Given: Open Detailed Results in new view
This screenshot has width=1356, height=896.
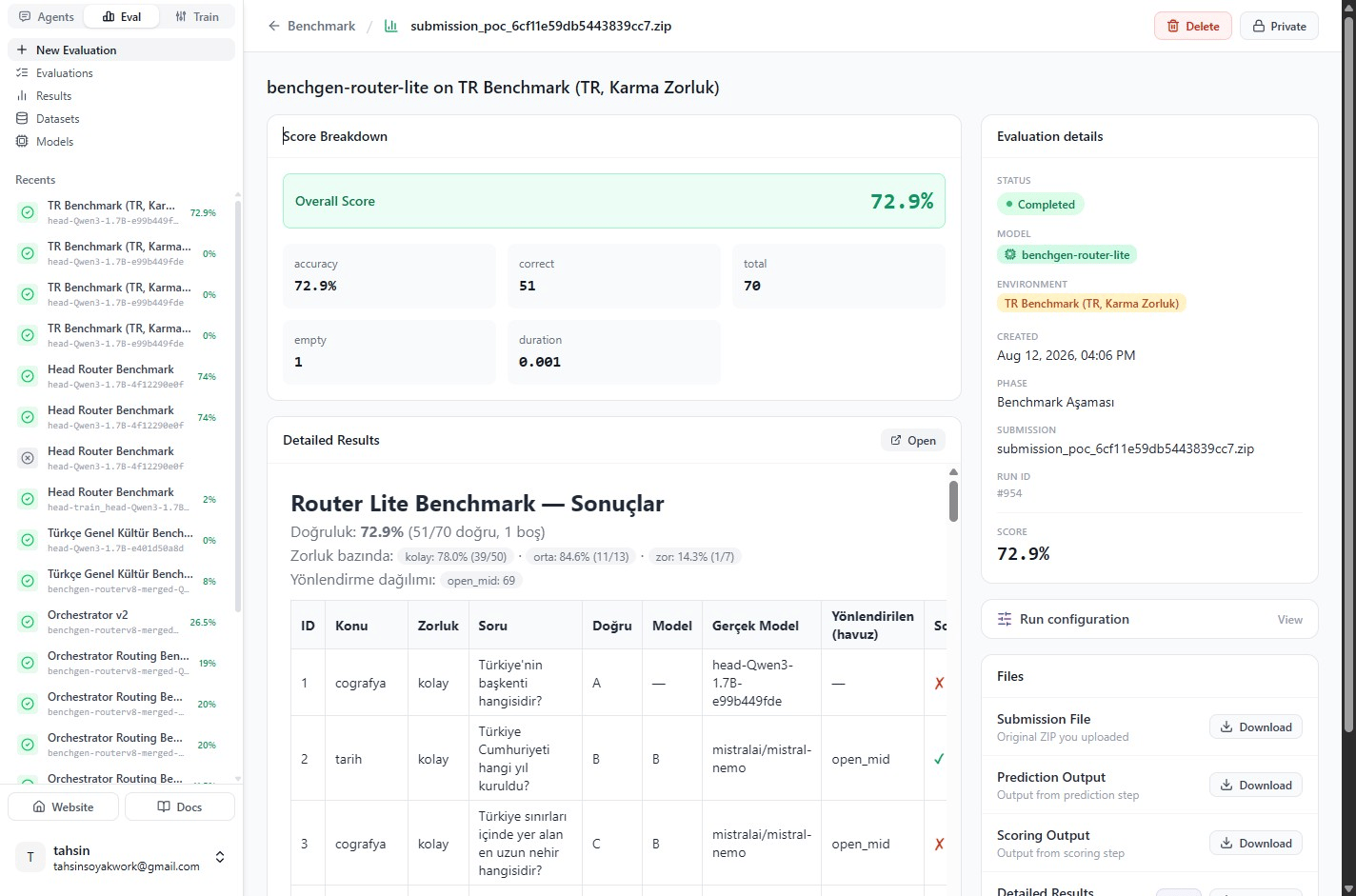Looking at the screenshot, I should click(912, 440).
